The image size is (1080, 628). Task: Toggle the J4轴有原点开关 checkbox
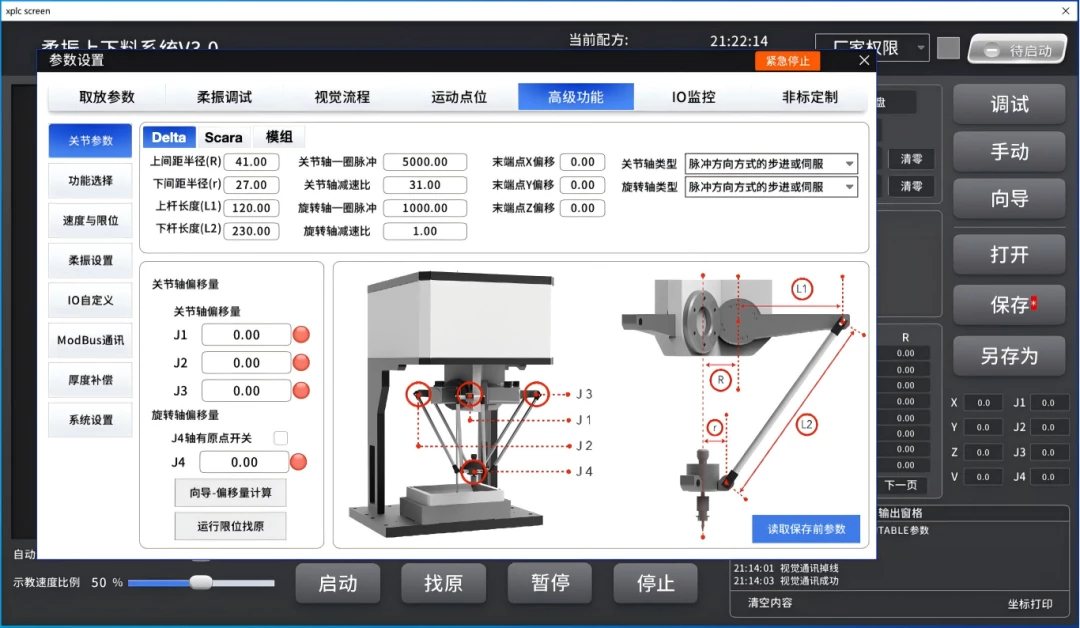click(280, 438)
